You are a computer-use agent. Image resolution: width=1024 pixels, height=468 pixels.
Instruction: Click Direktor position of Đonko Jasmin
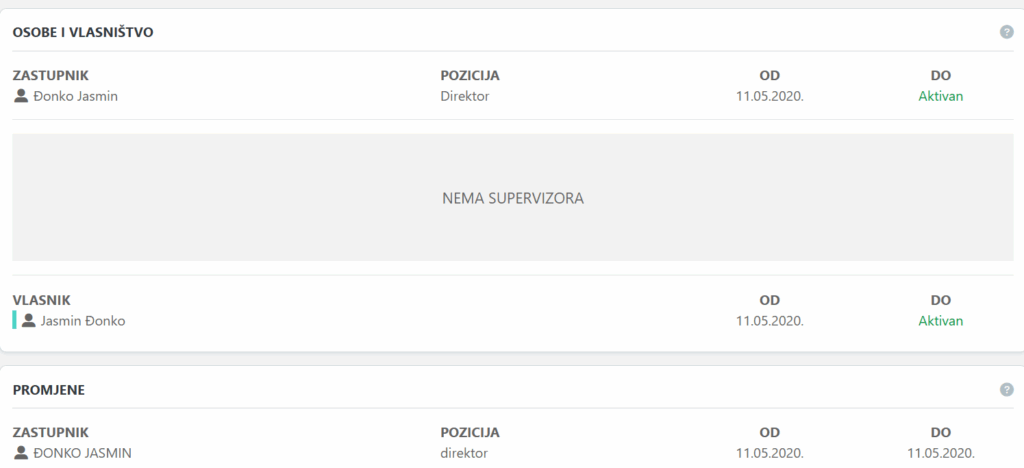click(x=464, y=97)
